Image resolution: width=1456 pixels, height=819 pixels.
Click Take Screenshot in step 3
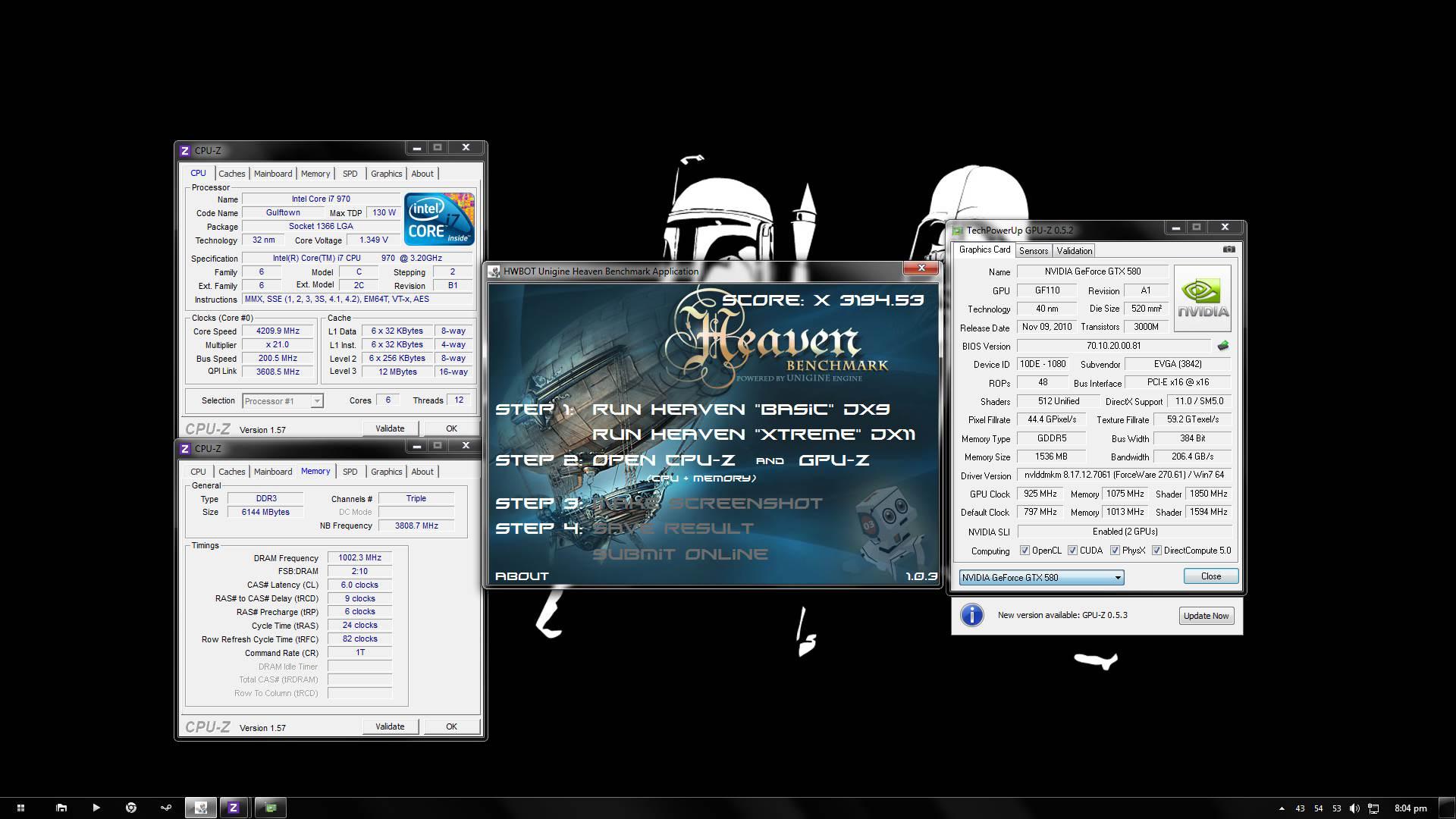click(708, 504)
